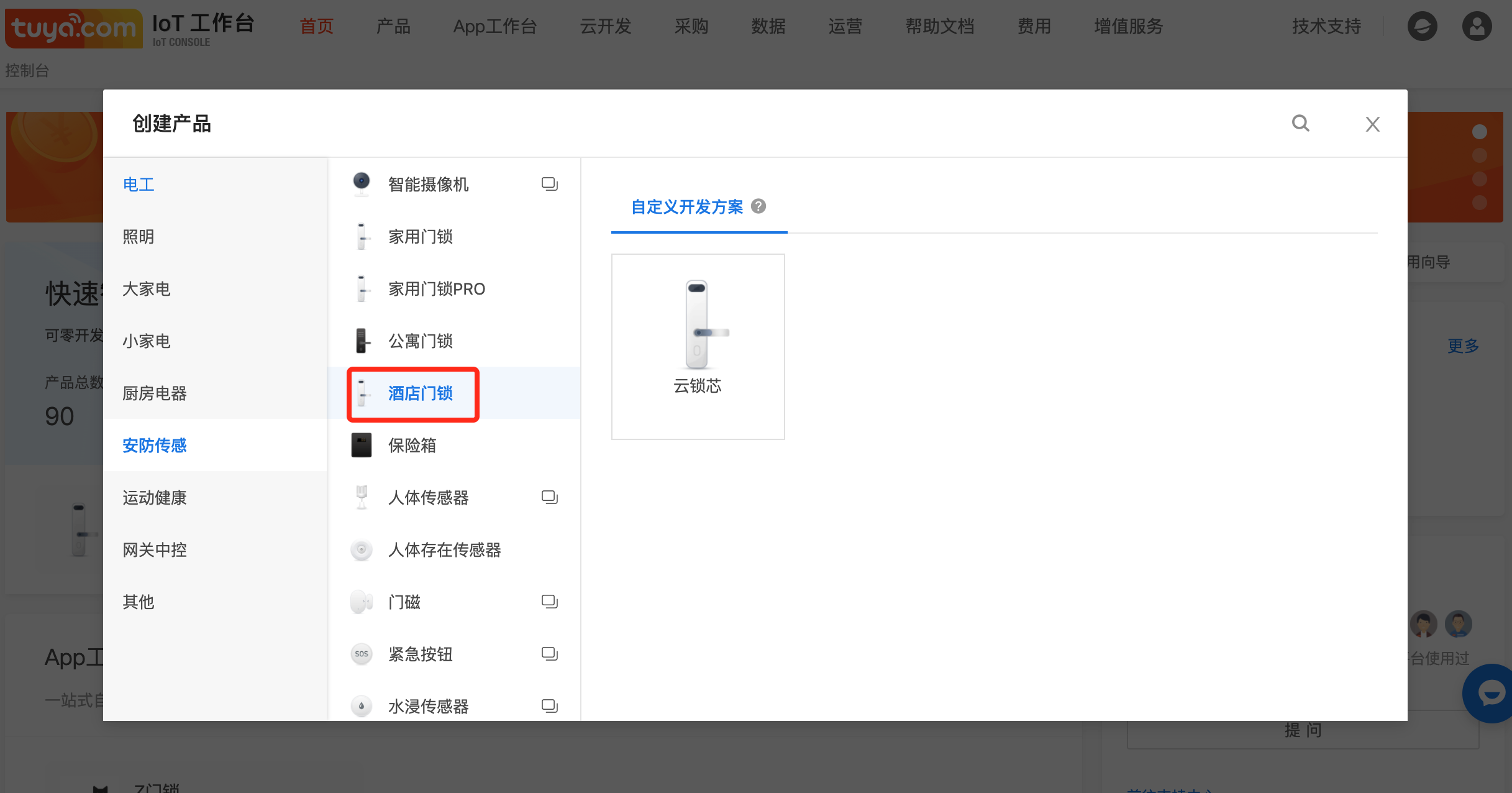This screenshot has width=1512, height=793.
Task: Open the 采购 top menu
Action: coord(691,26)
